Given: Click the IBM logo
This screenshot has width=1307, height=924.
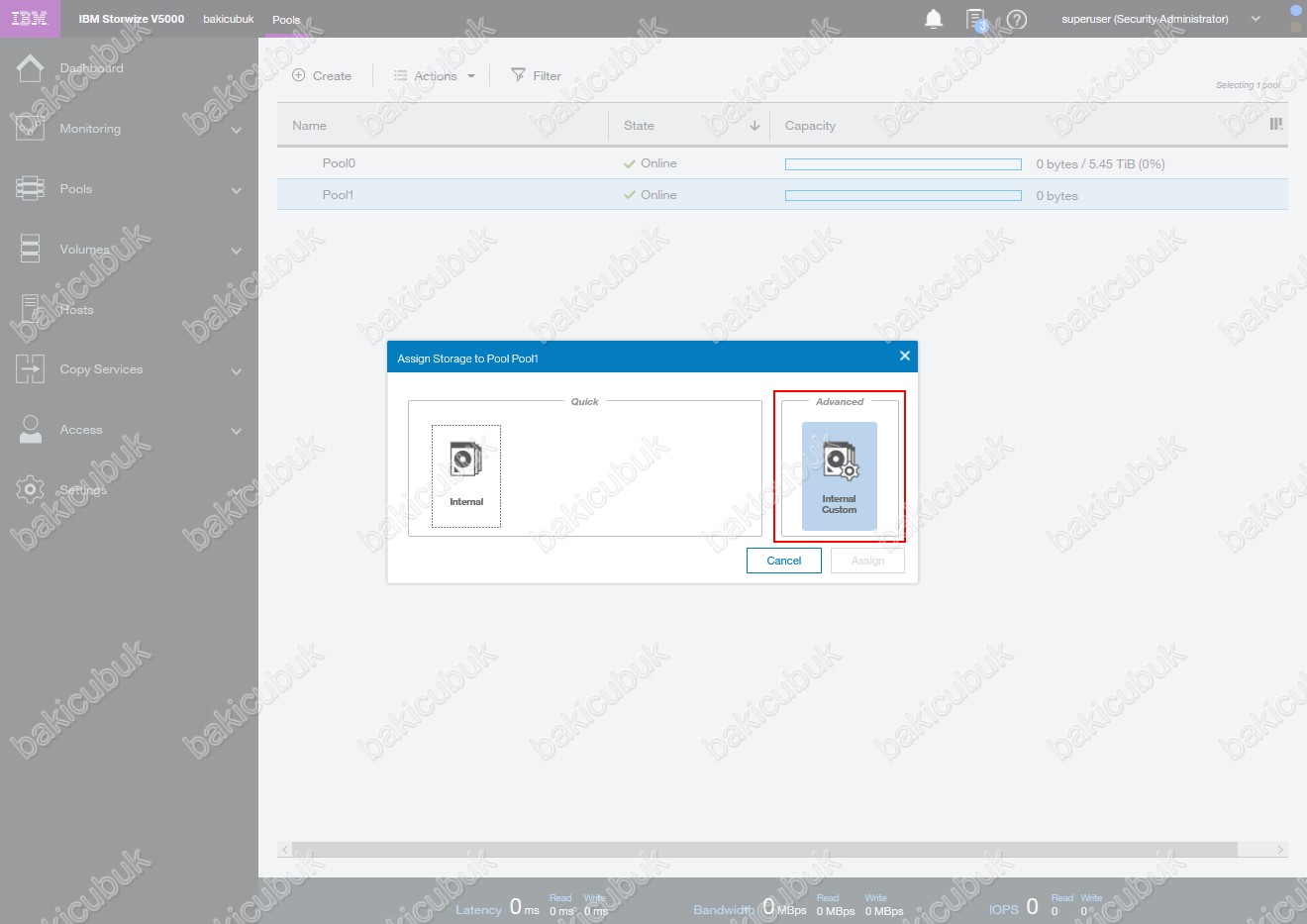Looking at the screenshot, I should 30,19.
